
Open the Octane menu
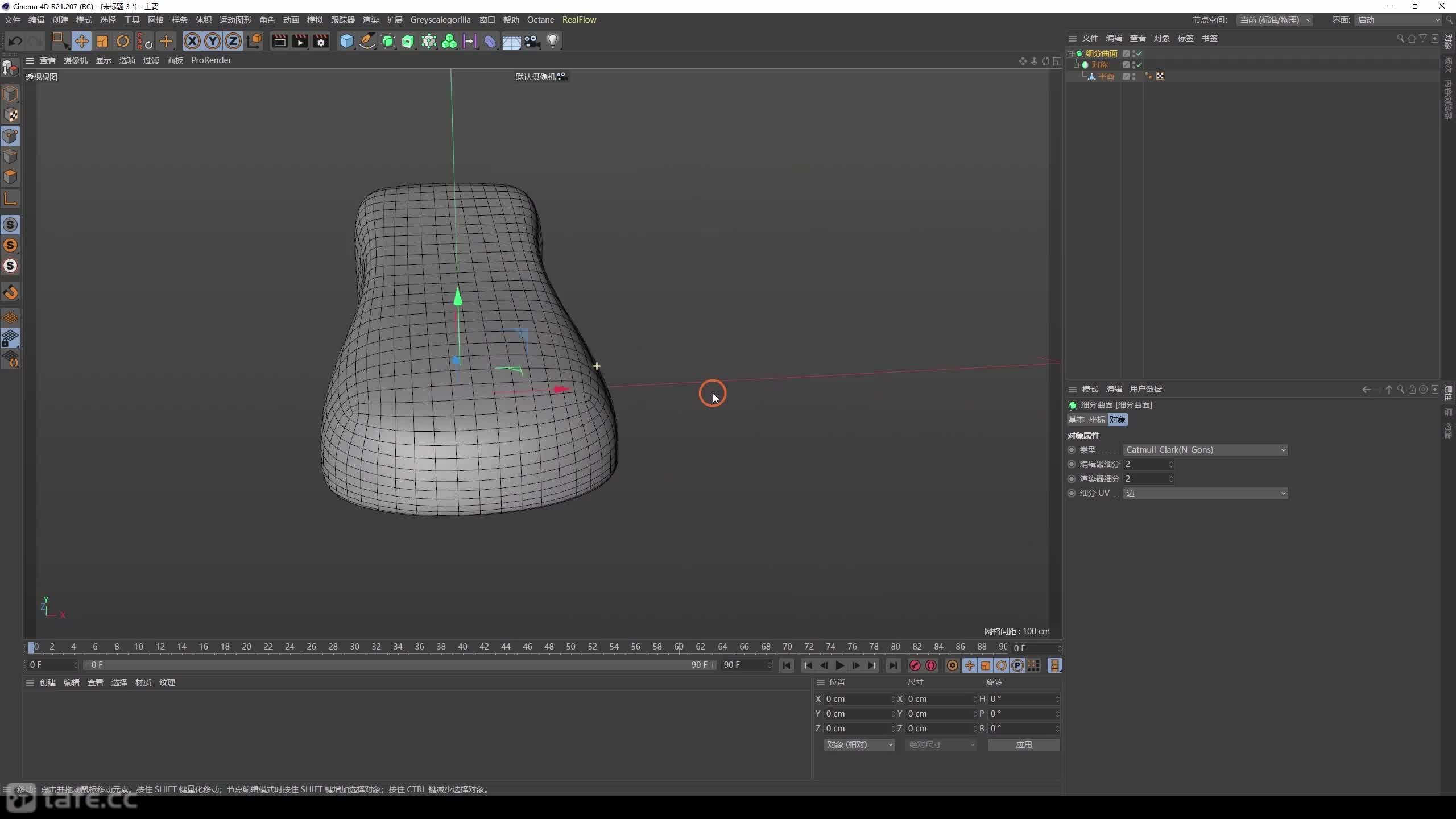click(540, 20)
